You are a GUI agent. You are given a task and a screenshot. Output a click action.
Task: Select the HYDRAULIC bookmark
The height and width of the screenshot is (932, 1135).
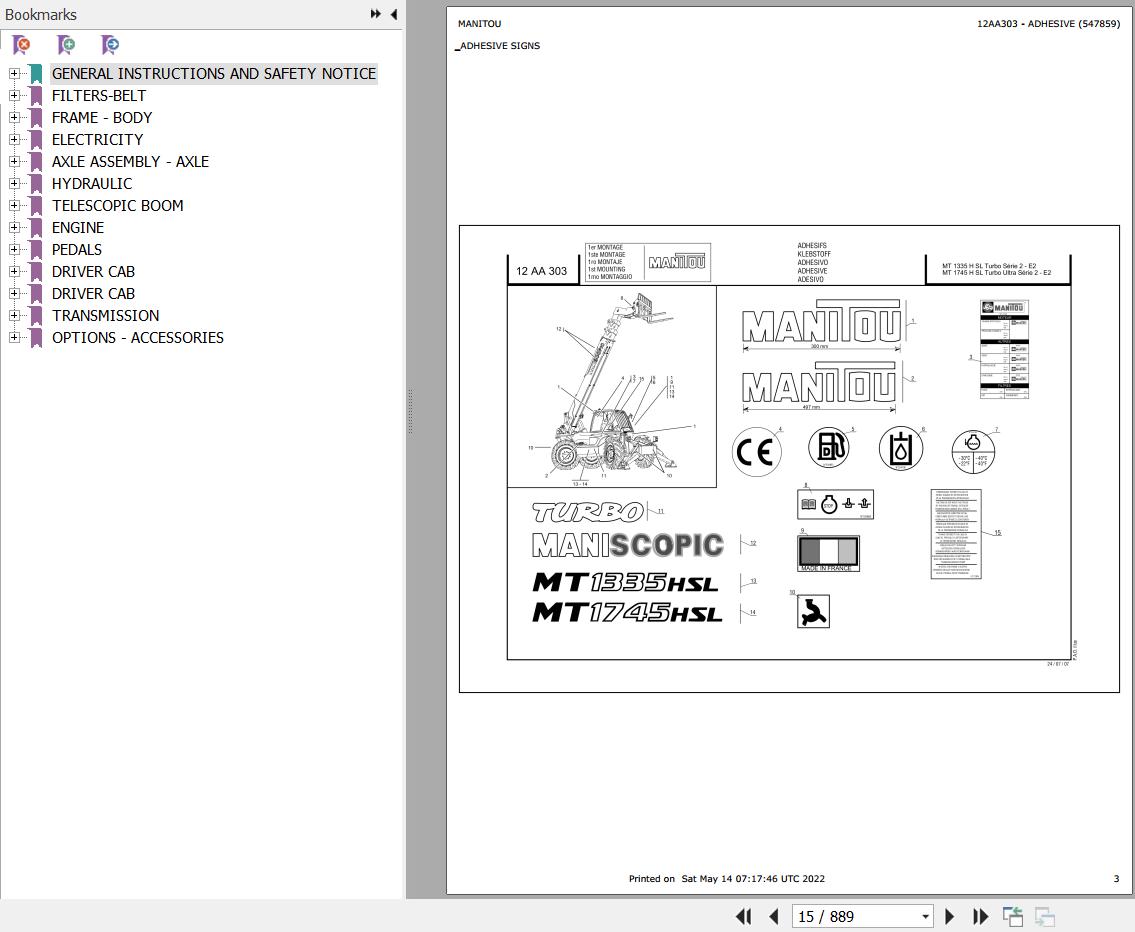92,184
